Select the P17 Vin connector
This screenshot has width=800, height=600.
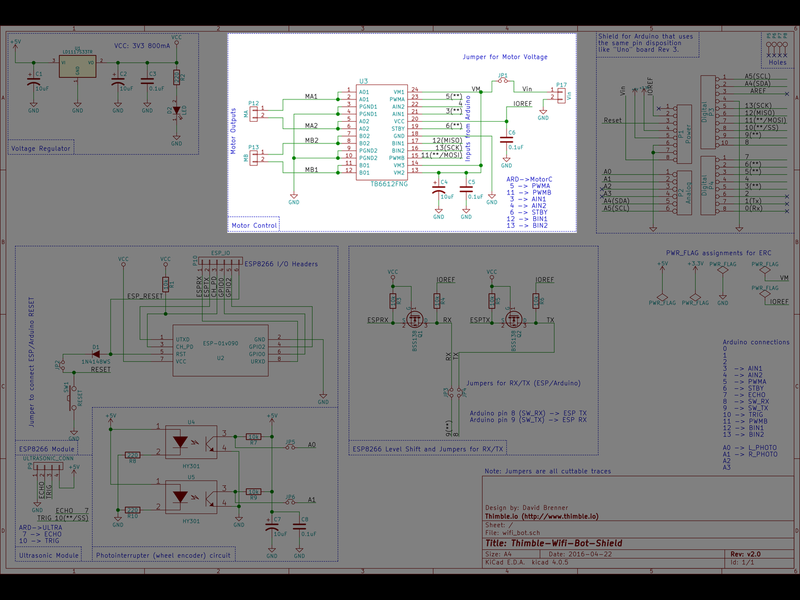pos(561,94)
